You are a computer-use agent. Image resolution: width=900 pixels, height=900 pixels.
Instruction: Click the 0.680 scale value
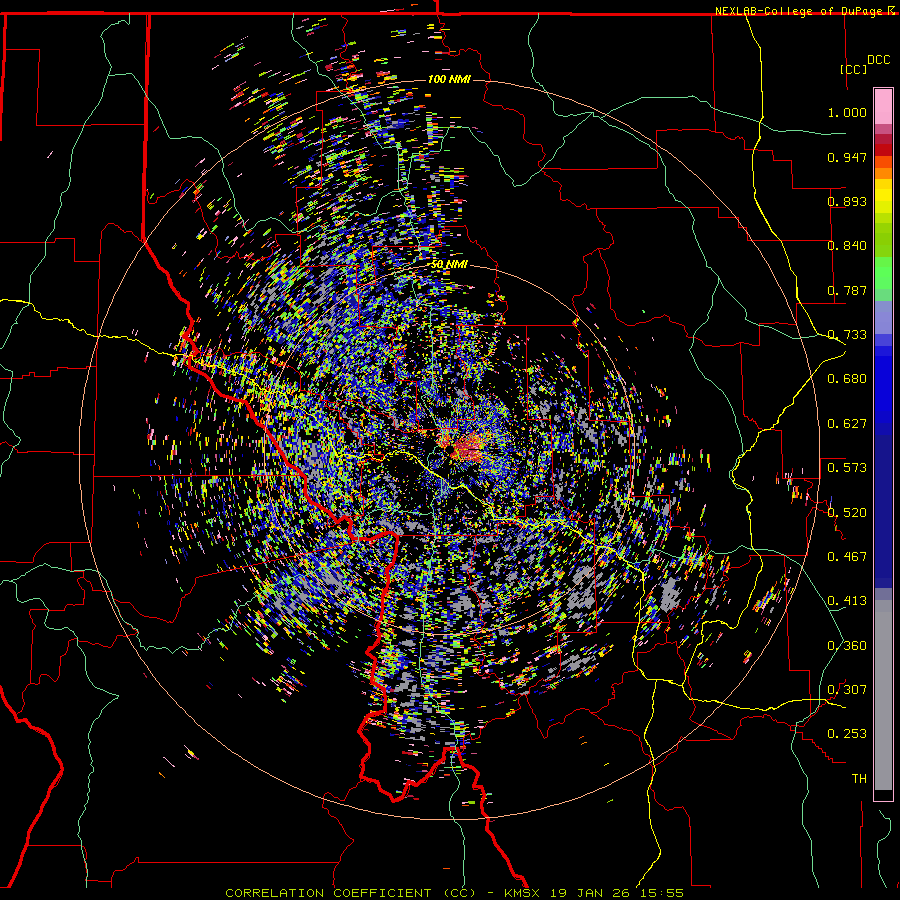pyautogui.click(x=847, y=379)
